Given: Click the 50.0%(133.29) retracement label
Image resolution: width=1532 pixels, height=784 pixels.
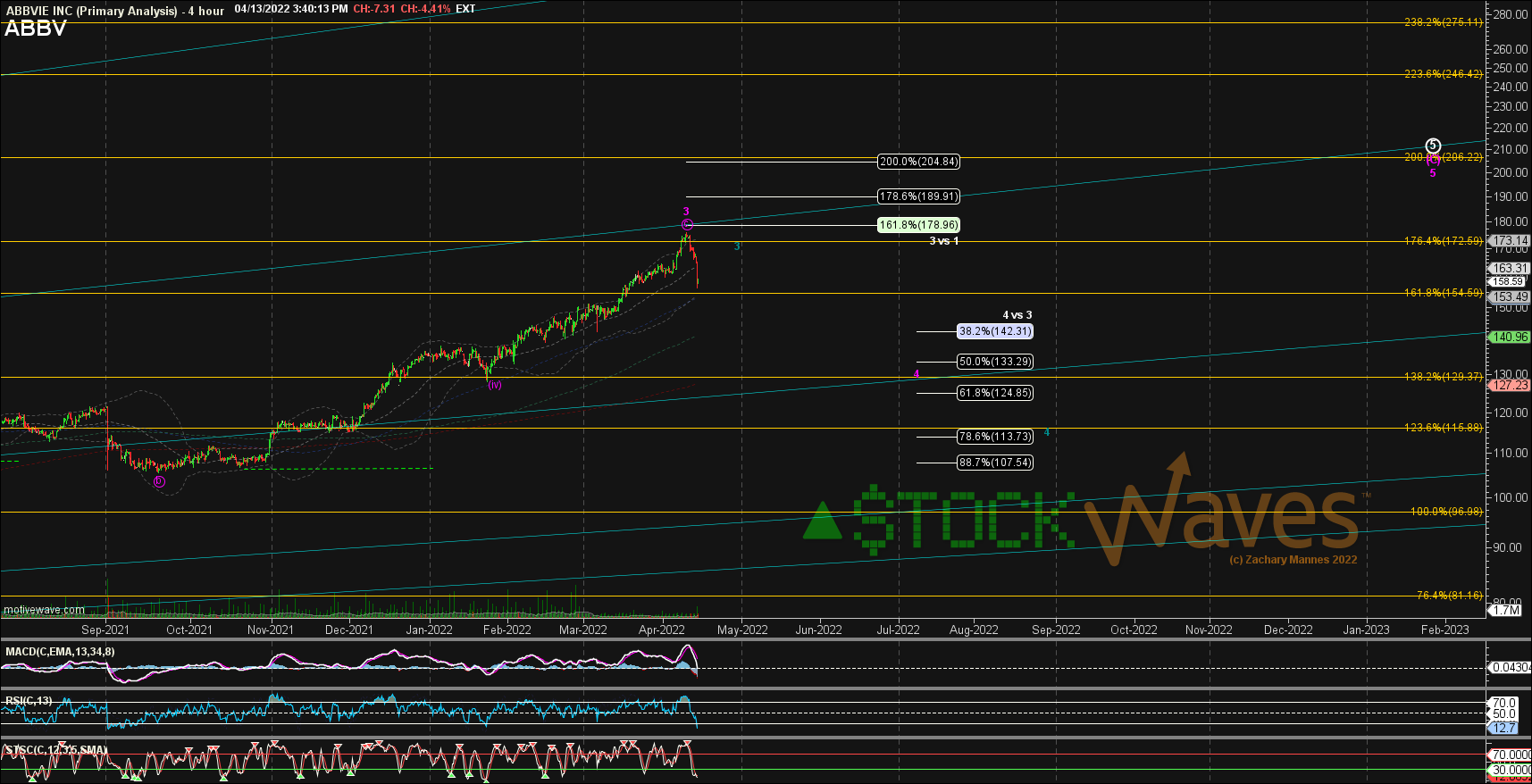Looking at the screenshot, I should point(995,362).
